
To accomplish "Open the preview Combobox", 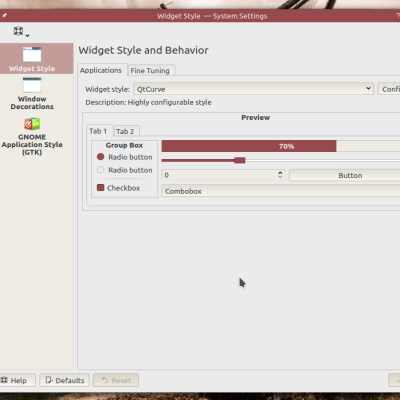I will click(x=281, y=191).
